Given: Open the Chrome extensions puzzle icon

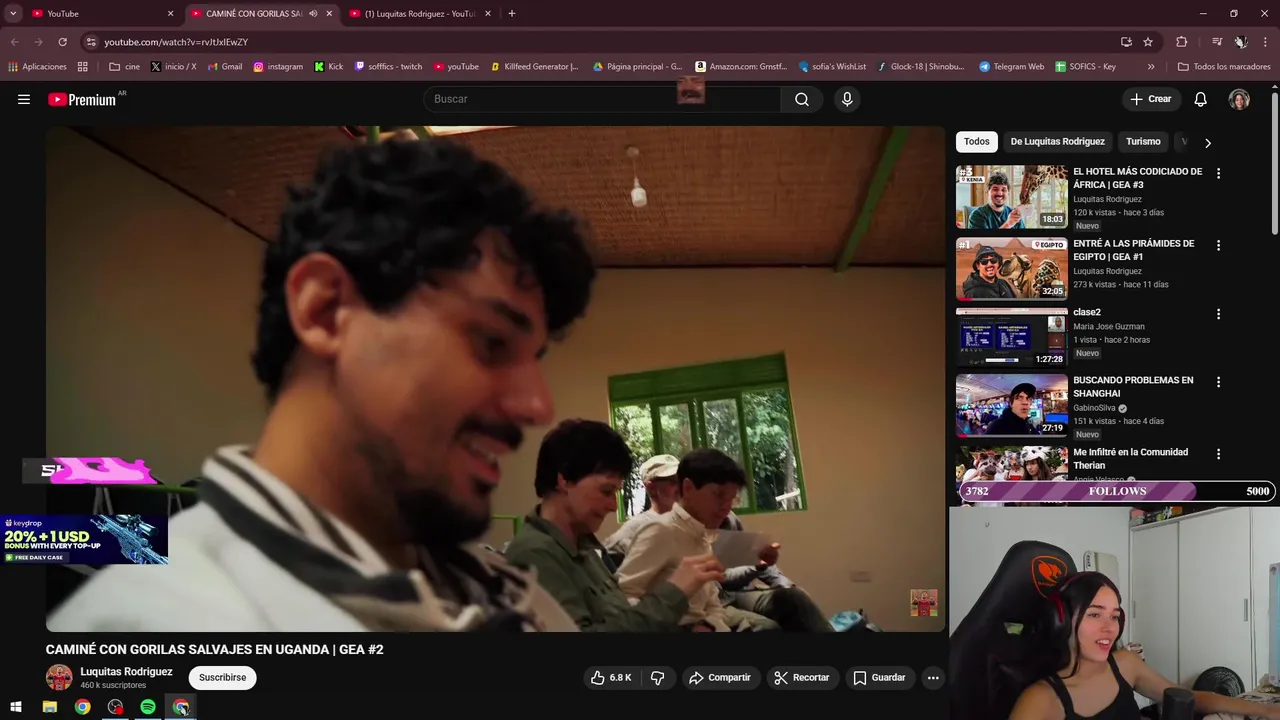Looking at the screenshot, I should click(1181, 42).
